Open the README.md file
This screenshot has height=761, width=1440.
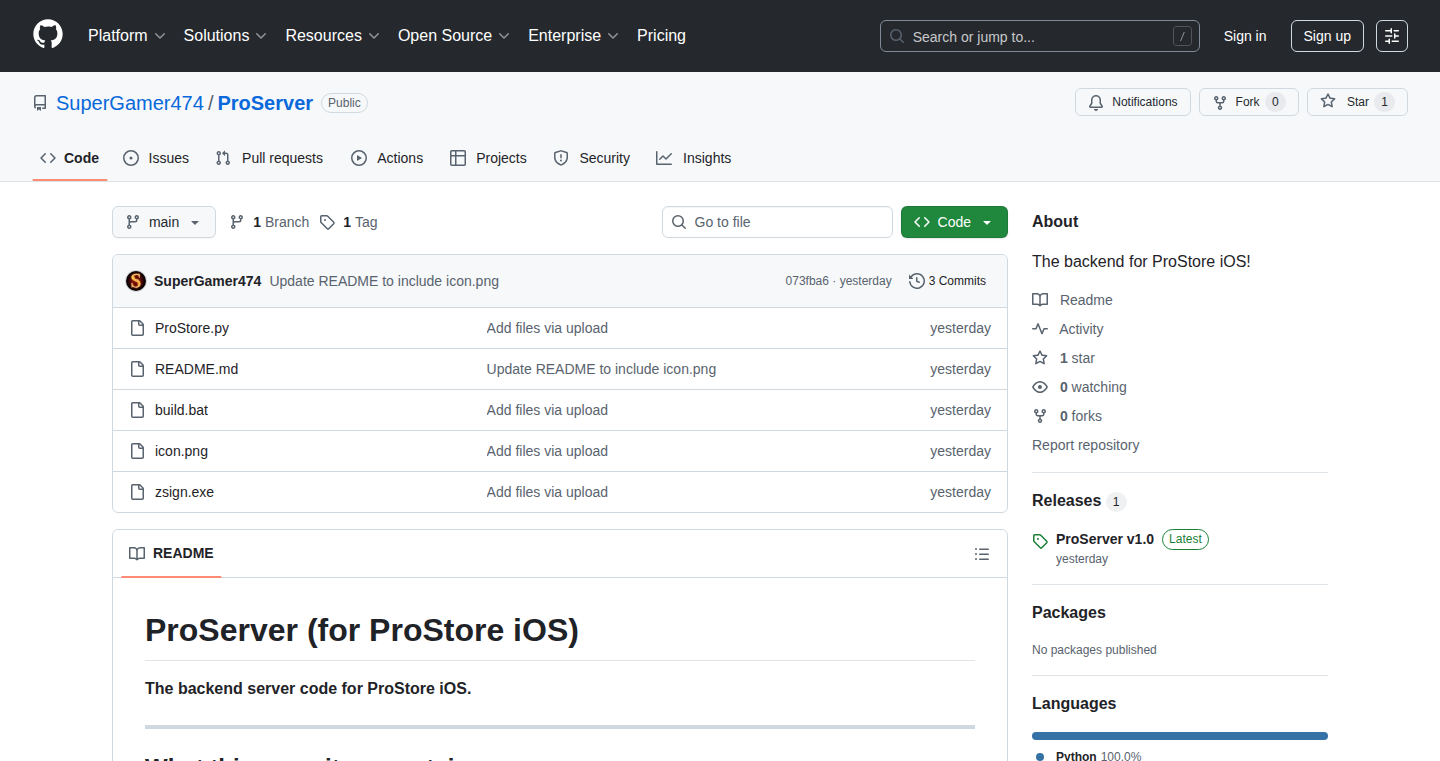click(x=196, y=369)
